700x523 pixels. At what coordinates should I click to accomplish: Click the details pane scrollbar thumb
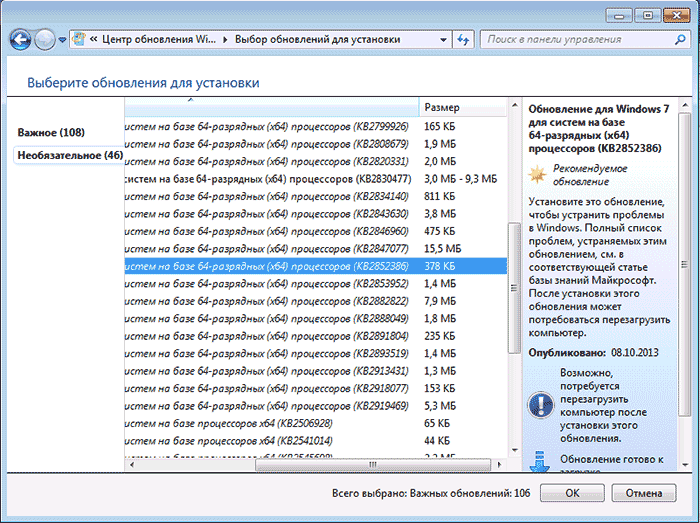tap(684, 264)
